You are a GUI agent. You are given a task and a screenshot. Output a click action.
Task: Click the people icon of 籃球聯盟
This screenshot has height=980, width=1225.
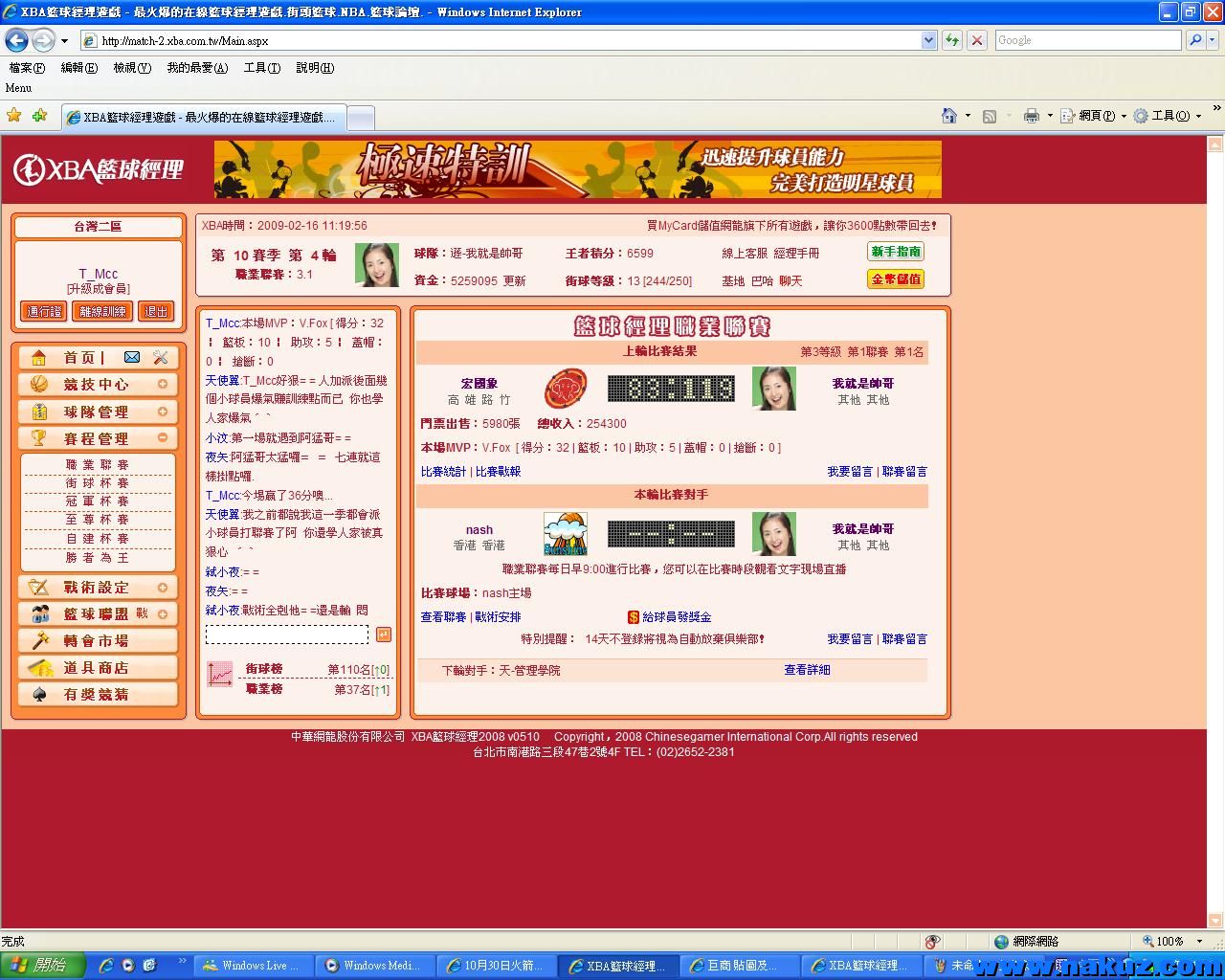pyautogui.click(x=39, y=613)
